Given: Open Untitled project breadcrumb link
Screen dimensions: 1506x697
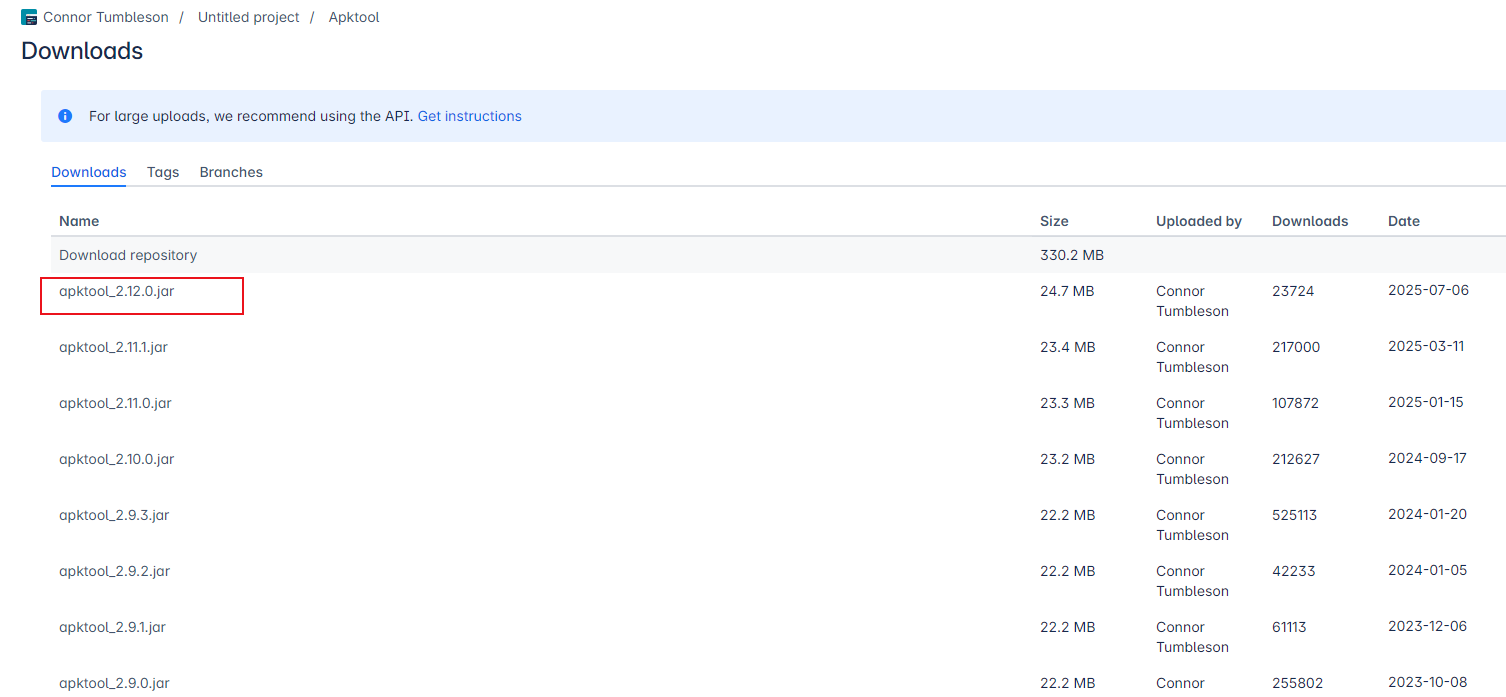Looking at the screenshot, I should coord(249,17).
